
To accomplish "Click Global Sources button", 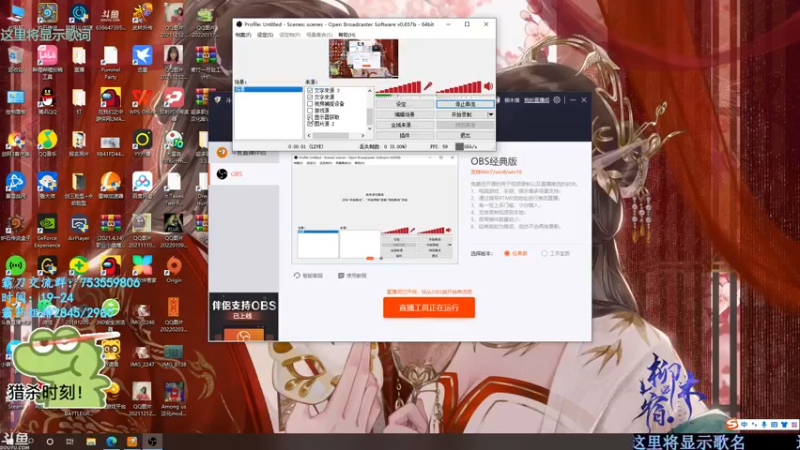I will tap(405, 125).
